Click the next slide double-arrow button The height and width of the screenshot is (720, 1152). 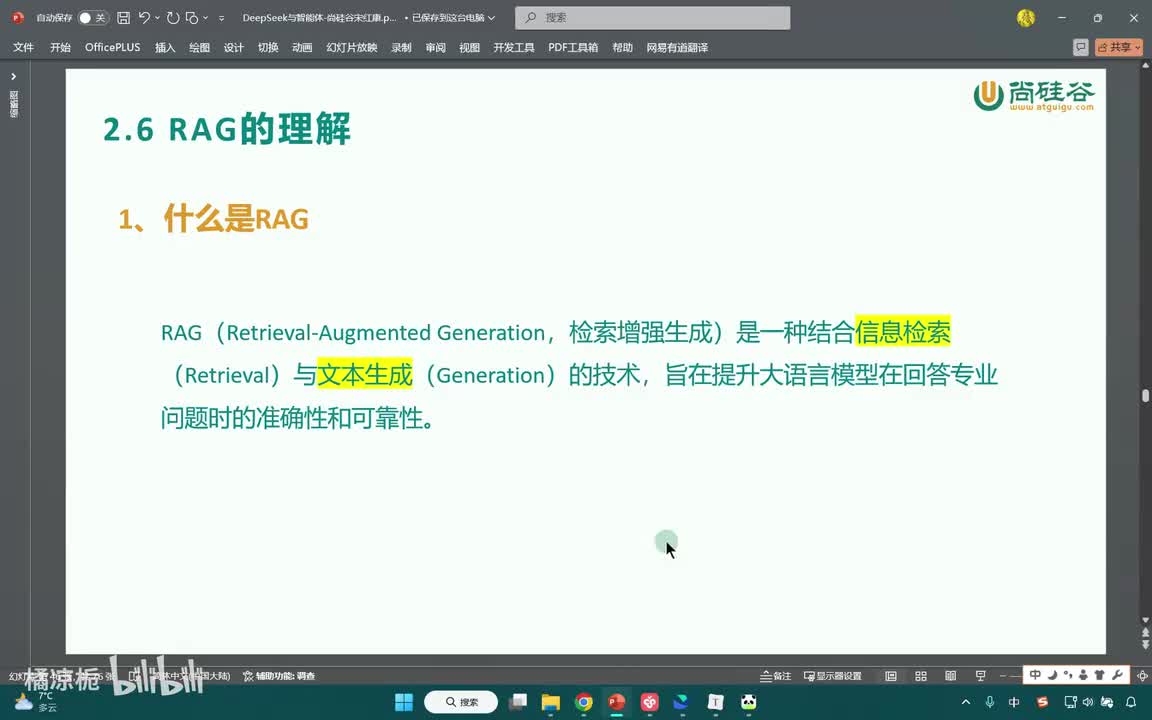coord(1145,645)
